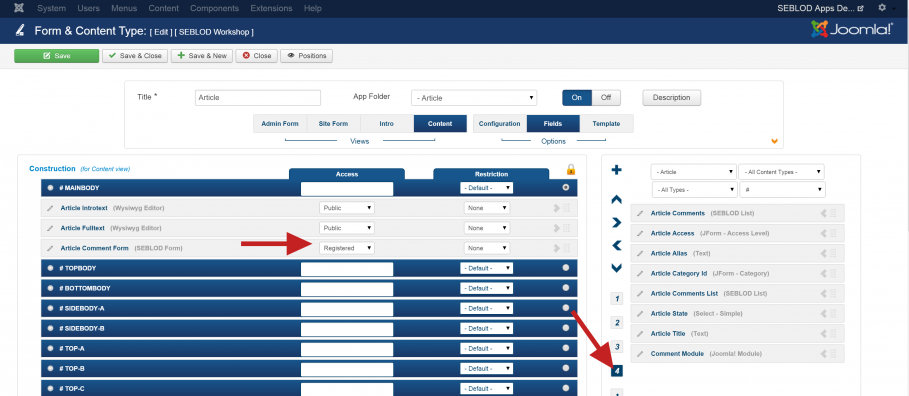Click left-arrow icon on Article Title row
Viewport: 909px width, 396px height.
pos(823,334)
